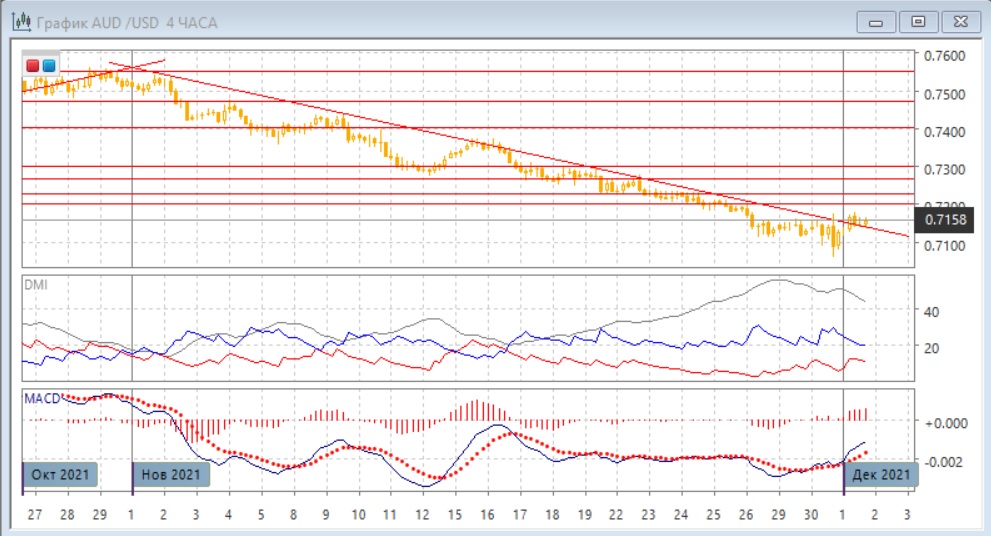Viewport: 991px width, 536px height.
Task: Click the График AUD/USD 4 ЧАСА title
Action: (x=126, y=22)
